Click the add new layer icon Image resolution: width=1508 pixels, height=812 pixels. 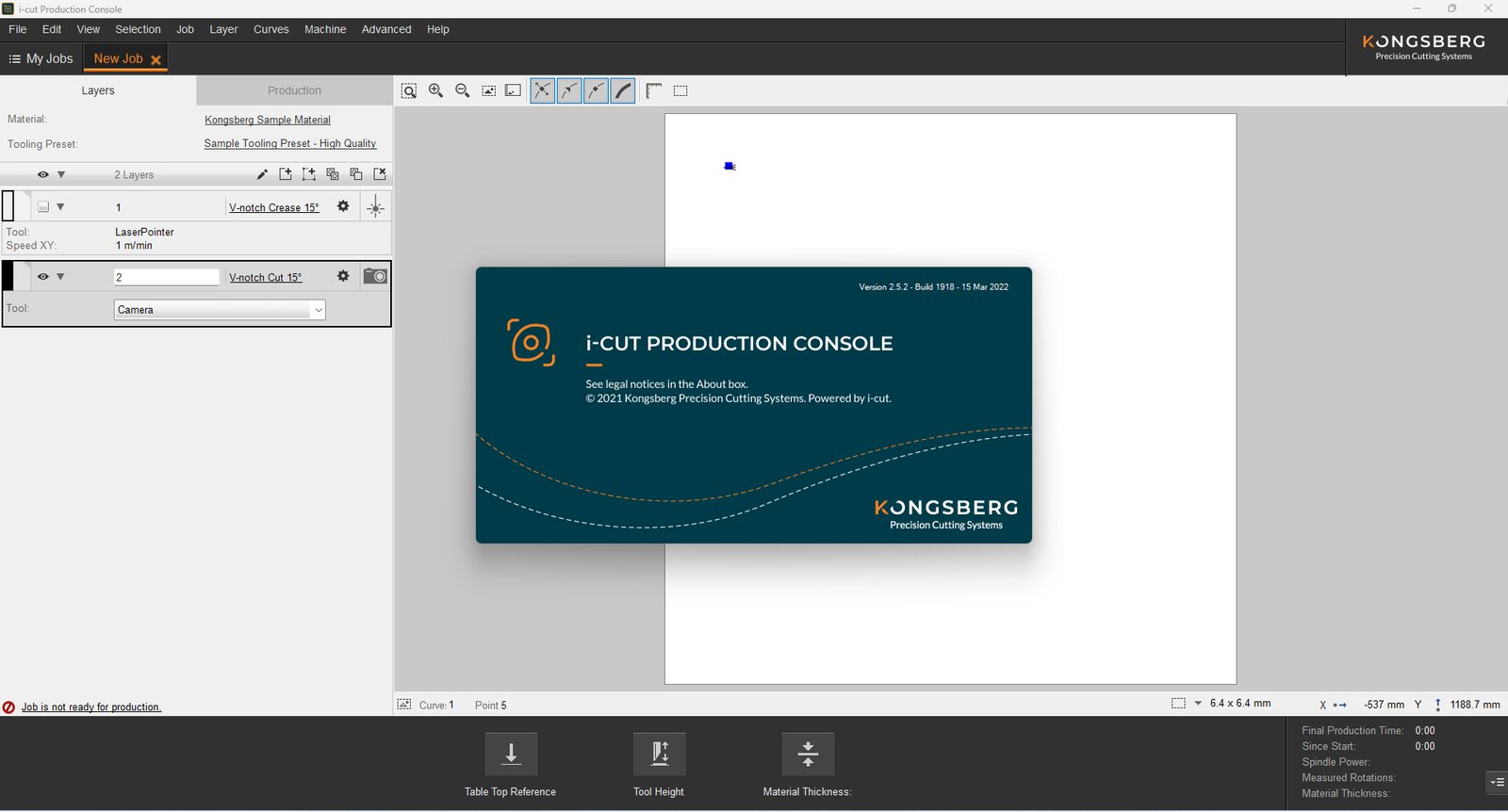tap(286, 174)
